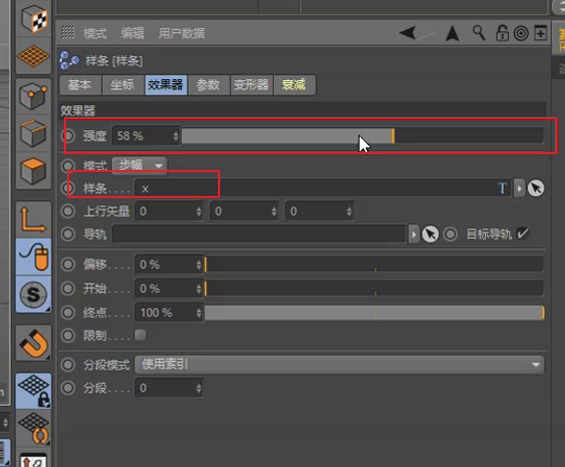Click the dotted grid grip icon
This screenshot has width=565, height=467.
pyautogui.click(x=68, y=32)
